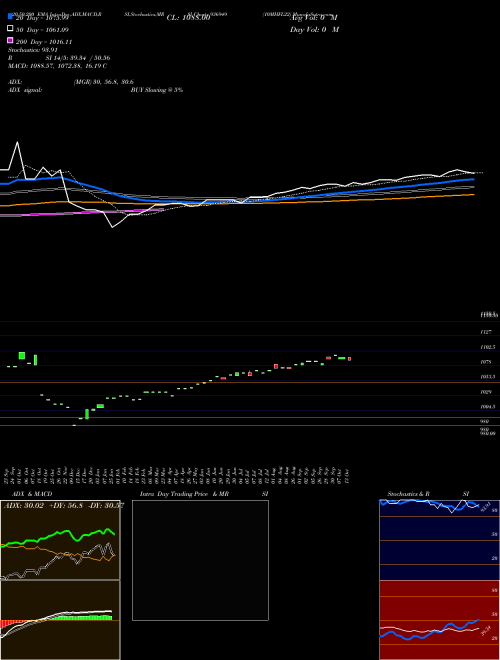Click the tallest peak of the white price line
This screenshot has width=500, height=660.
17,142
